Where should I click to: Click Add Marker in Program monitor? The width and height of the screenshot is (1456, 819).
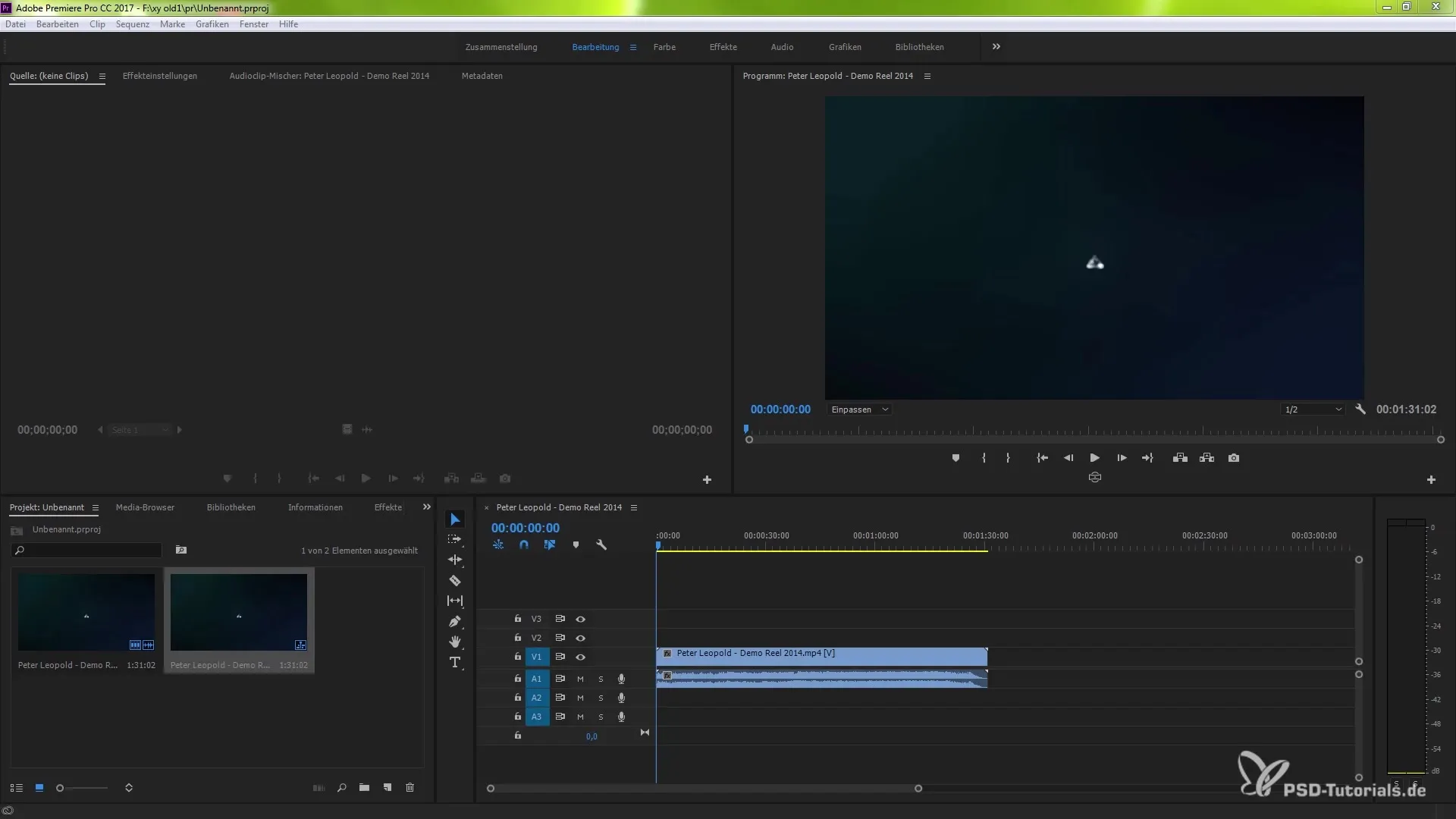(955, 458)
